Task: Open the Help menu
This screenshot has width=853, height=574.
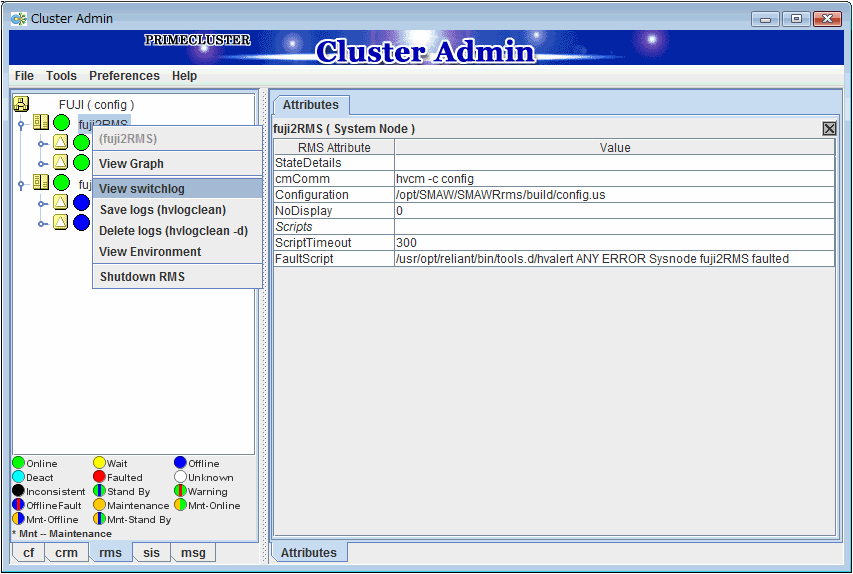Action: click(x=184, y=76)
